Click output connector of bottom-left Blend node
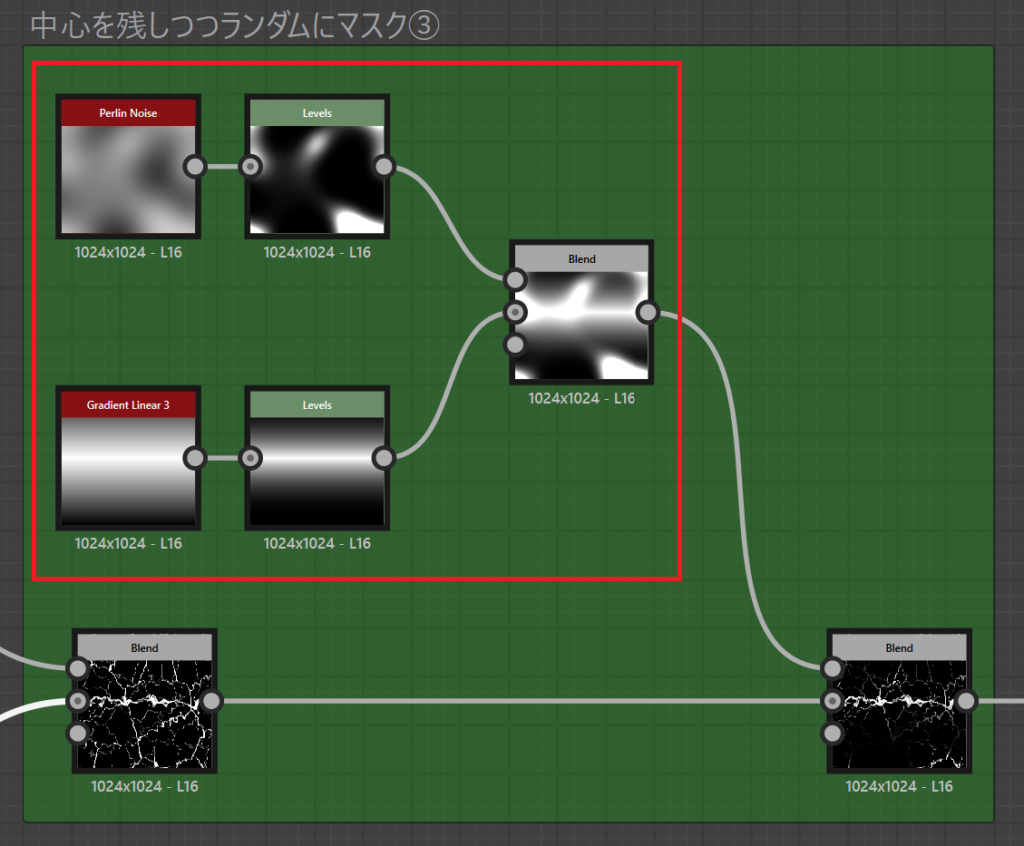1024x846 pixels. coord(211,701)
